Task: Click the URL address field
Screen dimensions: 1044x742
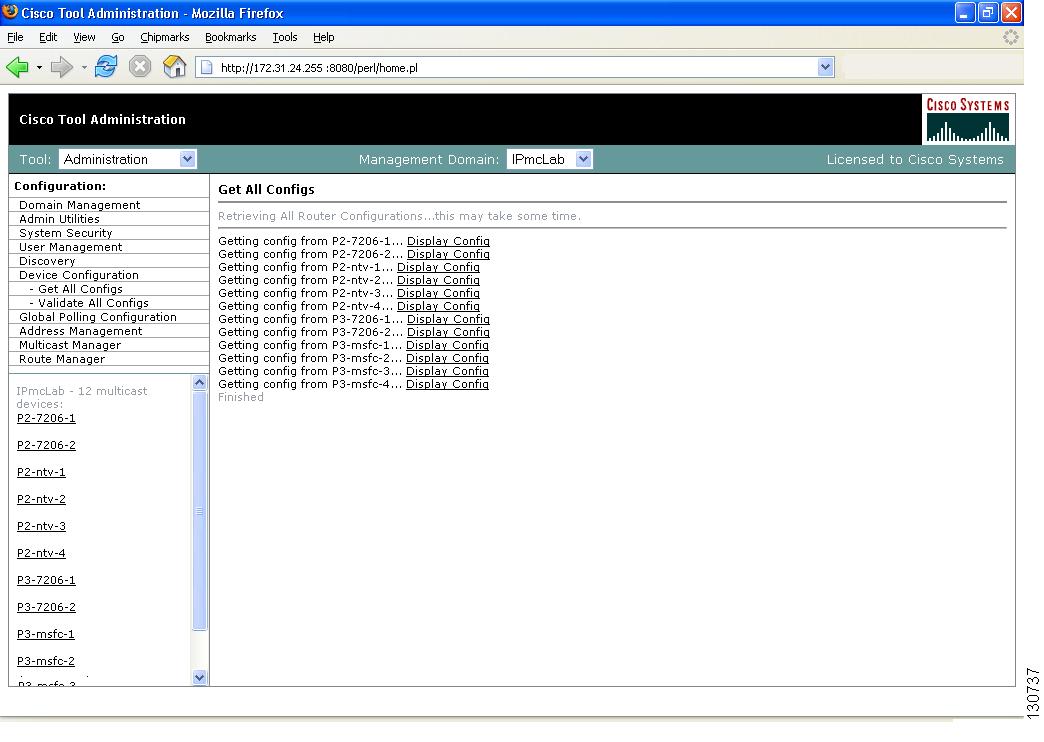Action: click(x=516, y=67)
